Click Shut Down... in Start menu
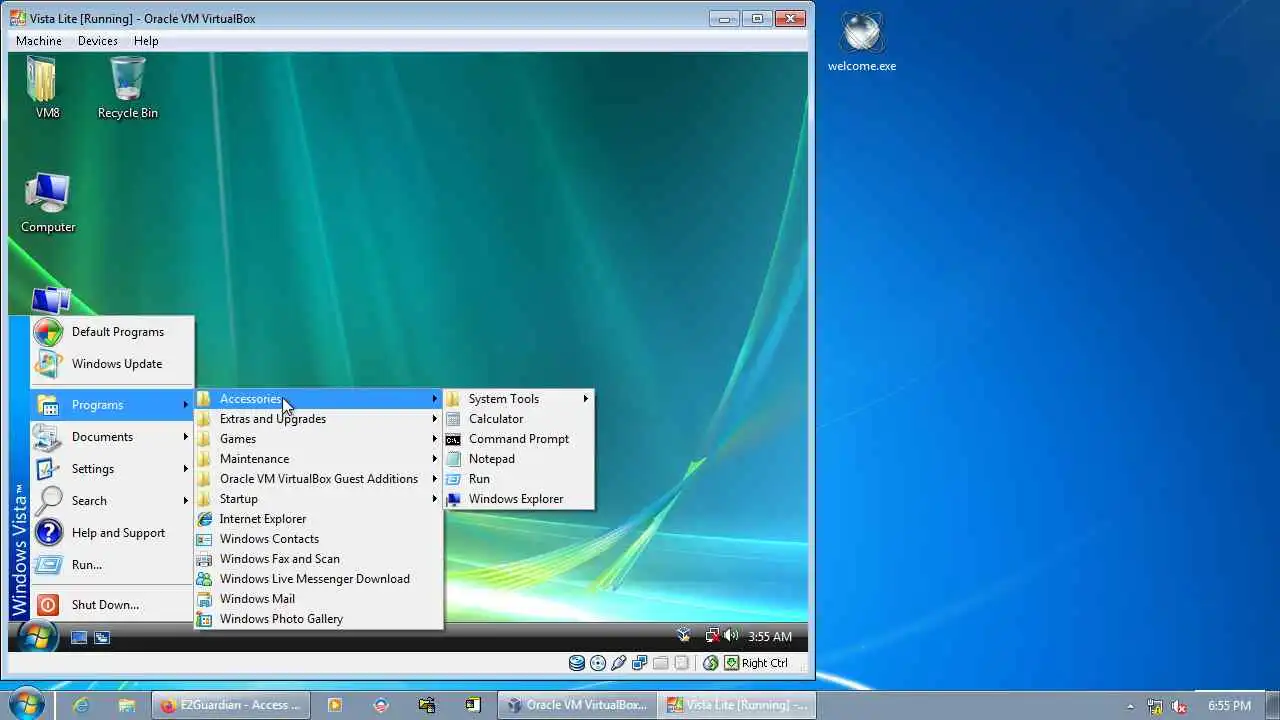Viewport: 1280px width, 720px height. (112, 605)
